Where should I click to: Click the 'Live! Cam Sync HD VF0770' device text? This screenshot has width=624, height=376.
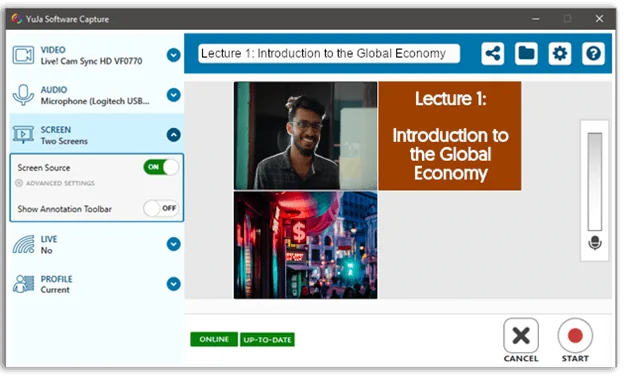[92, 62]
